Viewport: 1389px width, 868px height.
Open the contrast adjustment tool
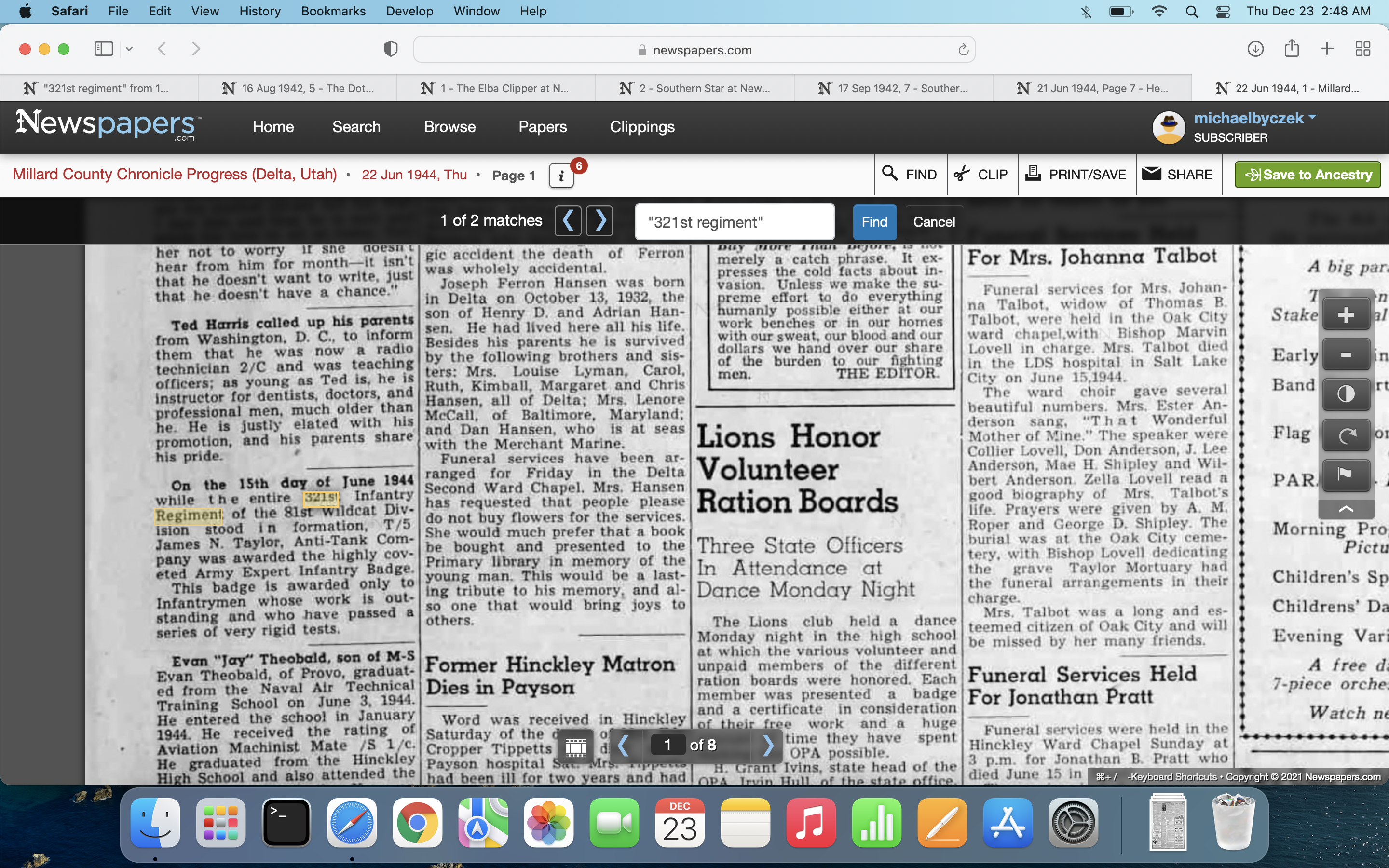pos(1346,394)
